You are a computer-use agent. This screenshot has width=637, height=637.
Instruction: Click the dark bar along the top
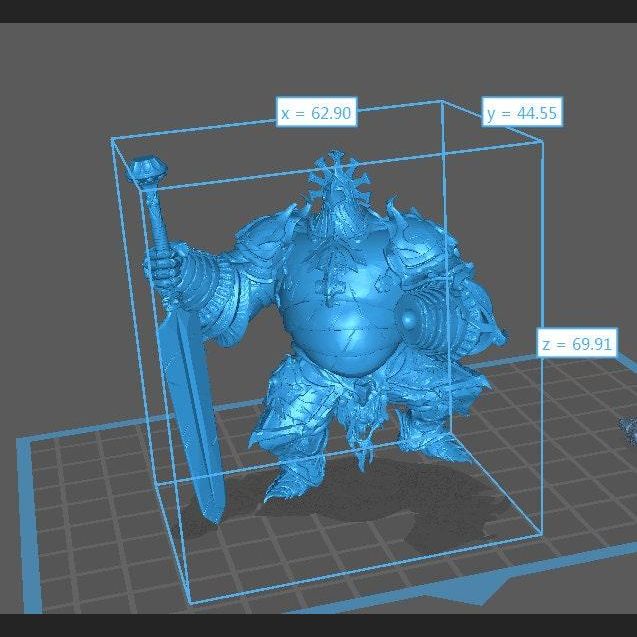click(x=318, y=11)
